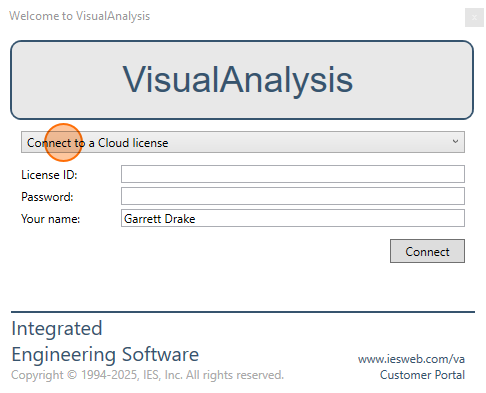This screenshot has height=393, width=486.
Task: Open the Connect to a Cloud license dropdown
Action: [243, 142]
